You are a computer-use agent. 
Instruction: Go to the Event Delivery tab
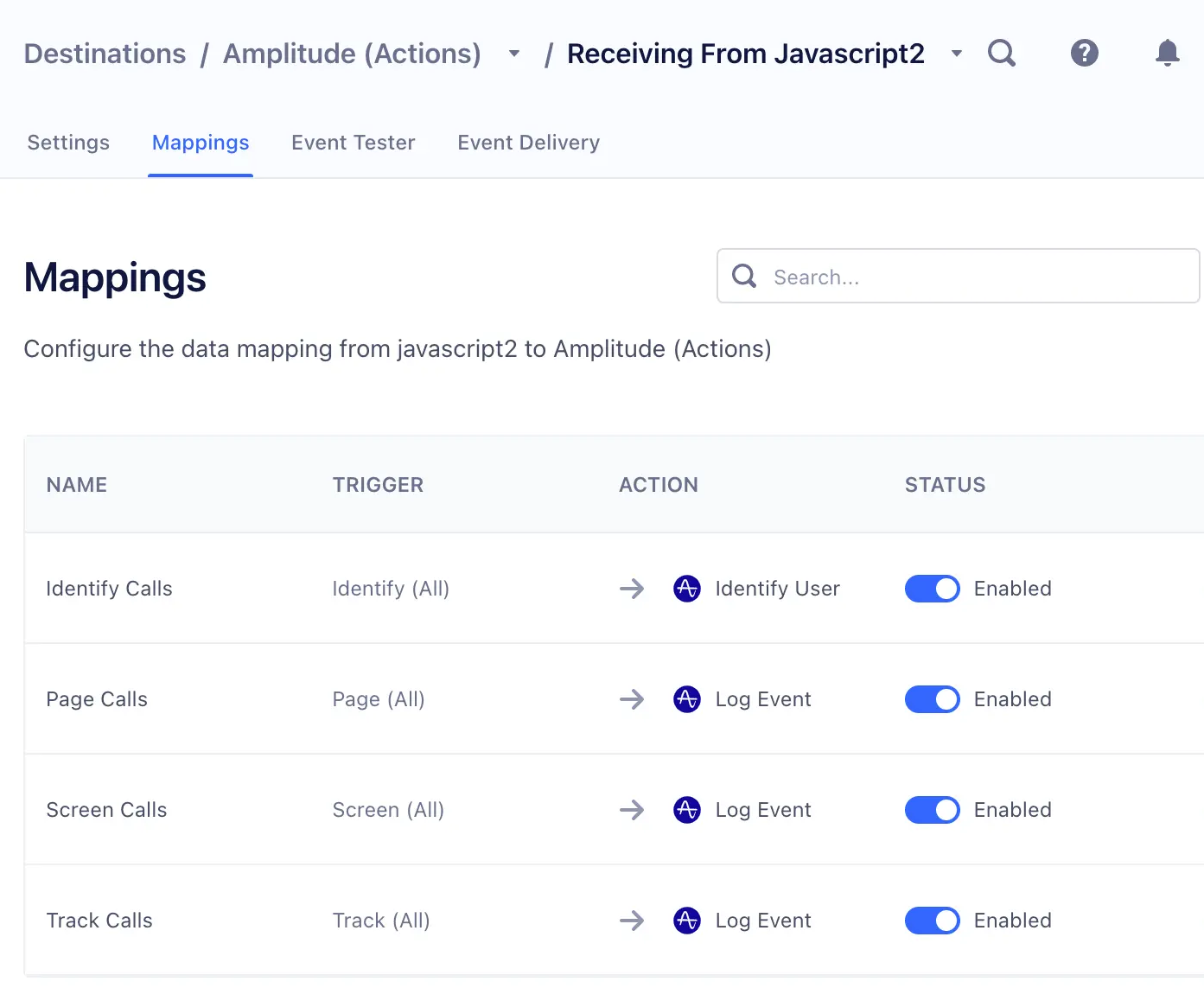pyautogui.click(x=529, y=143)
